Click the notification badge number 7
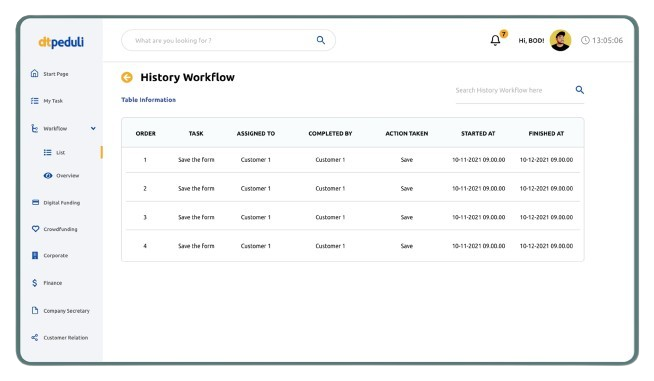This screenshot has width=654, height=381. tap(504, 34)
